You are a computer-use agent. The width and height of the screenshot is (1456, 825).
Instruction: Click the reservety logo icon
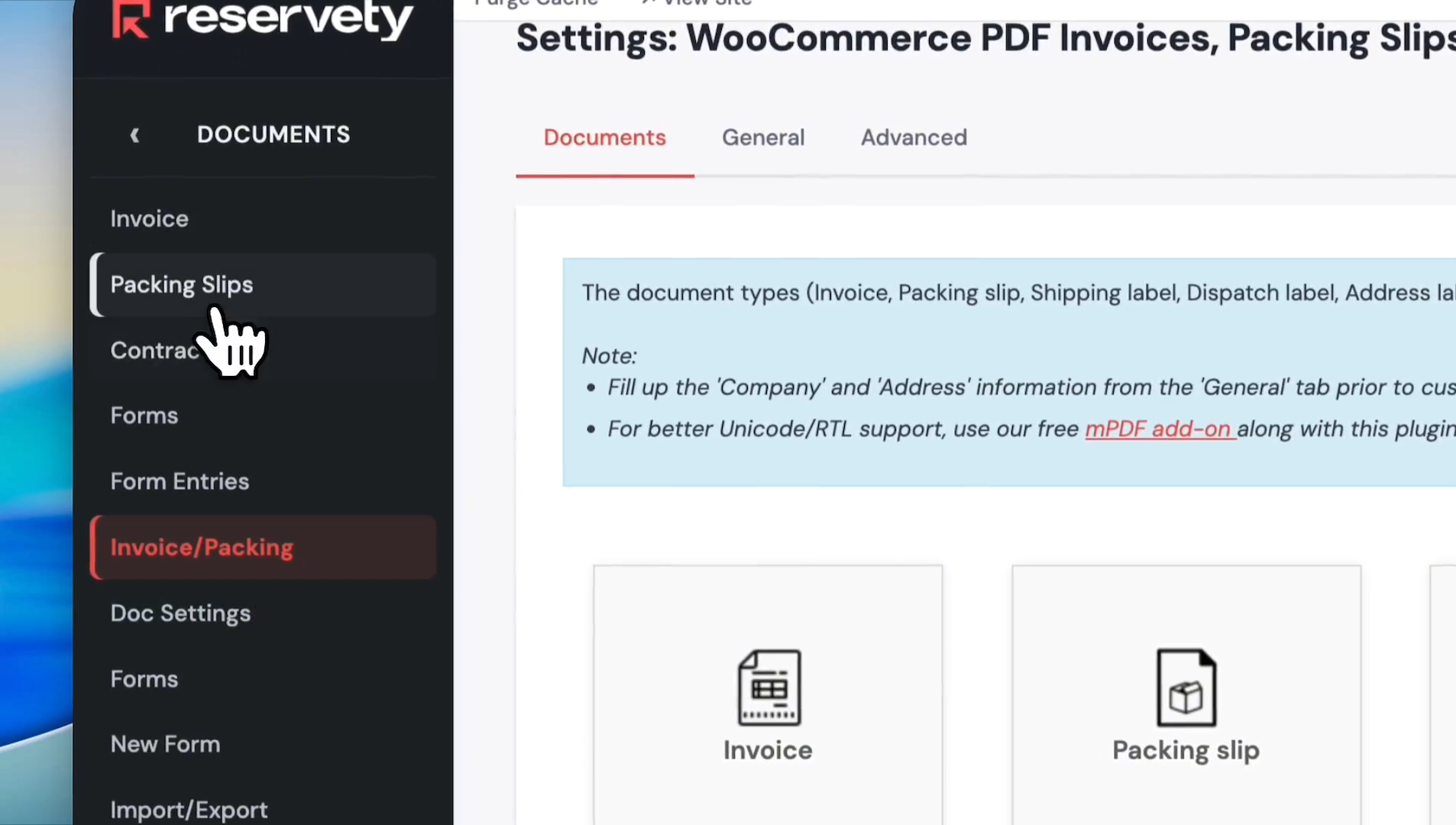131,19
